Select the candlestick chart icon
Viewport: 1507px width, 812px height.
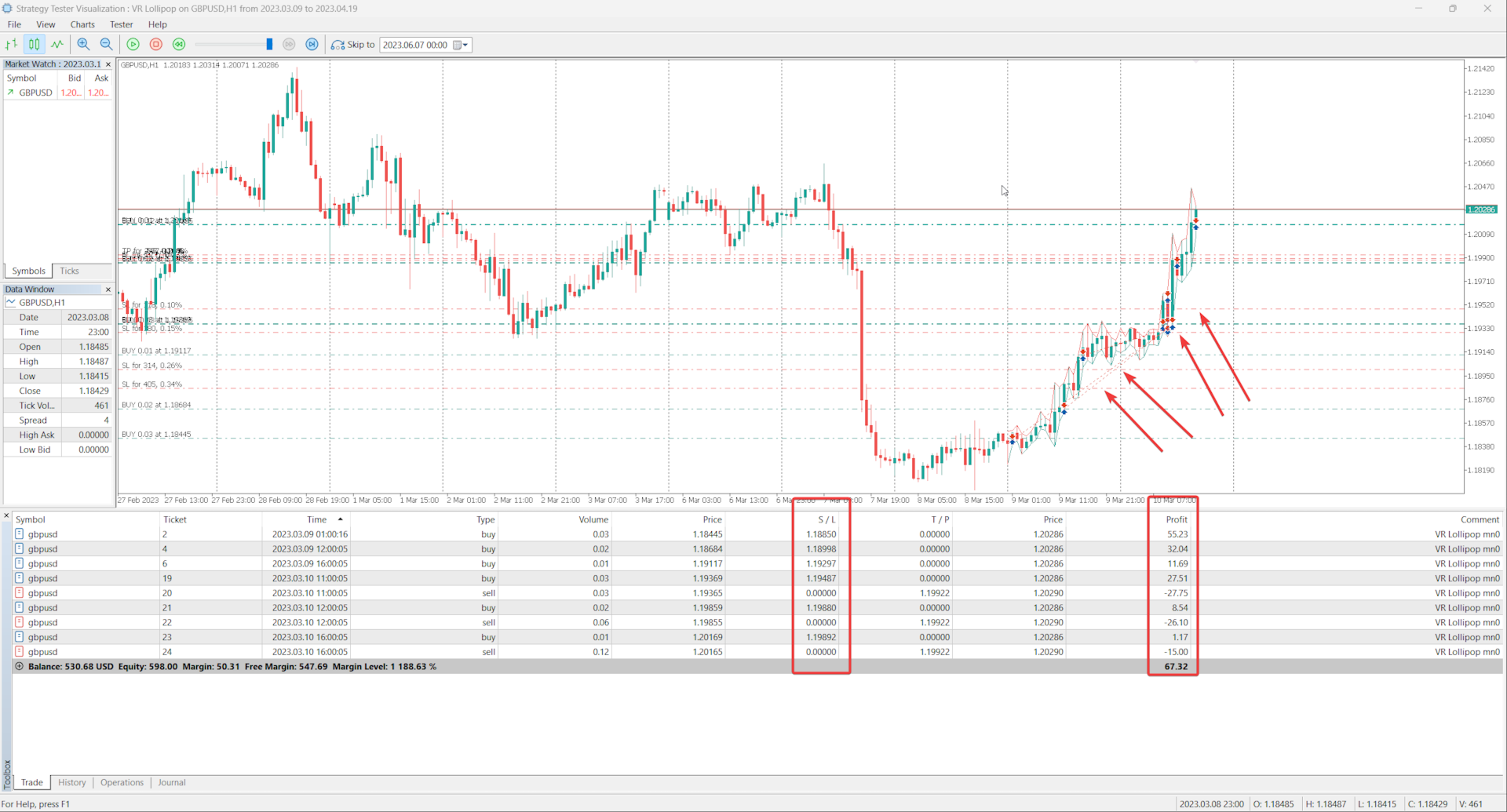(35, 45)
